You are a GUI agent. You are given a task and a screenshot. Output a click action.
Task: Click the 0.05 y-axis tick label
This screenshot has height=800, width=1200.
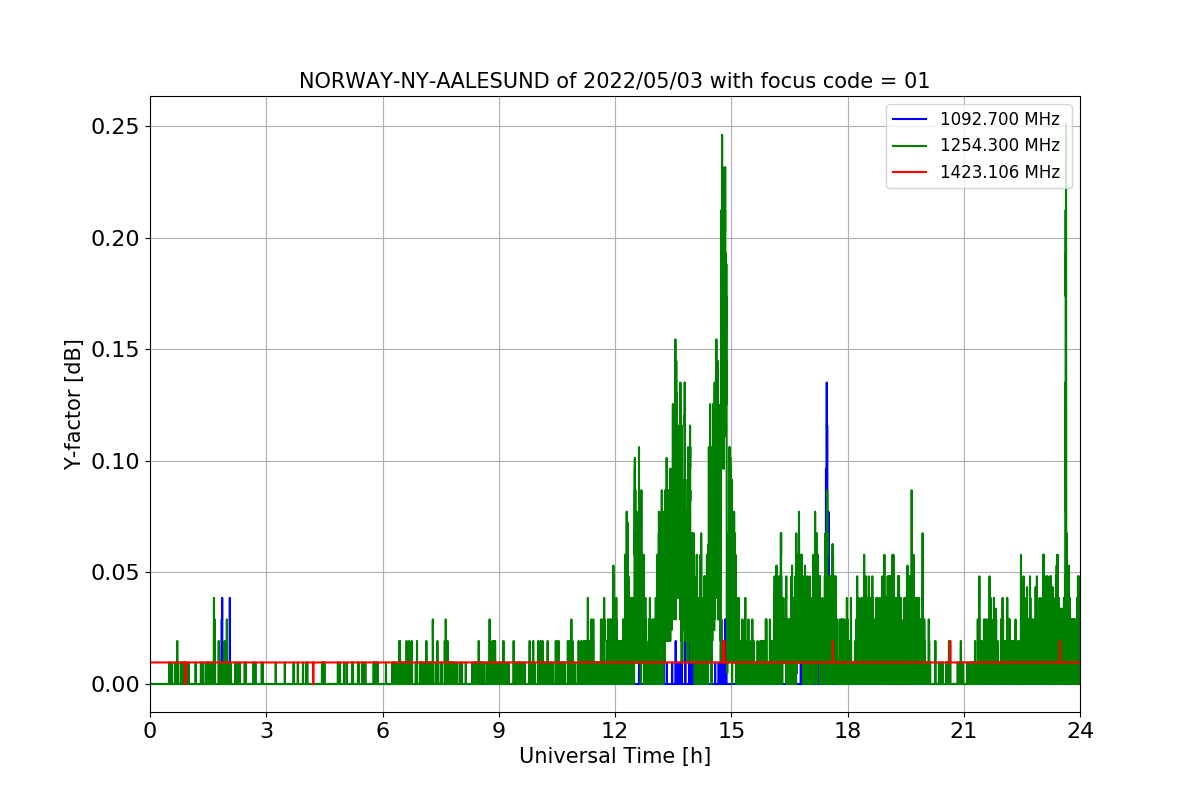coord(113,573)
